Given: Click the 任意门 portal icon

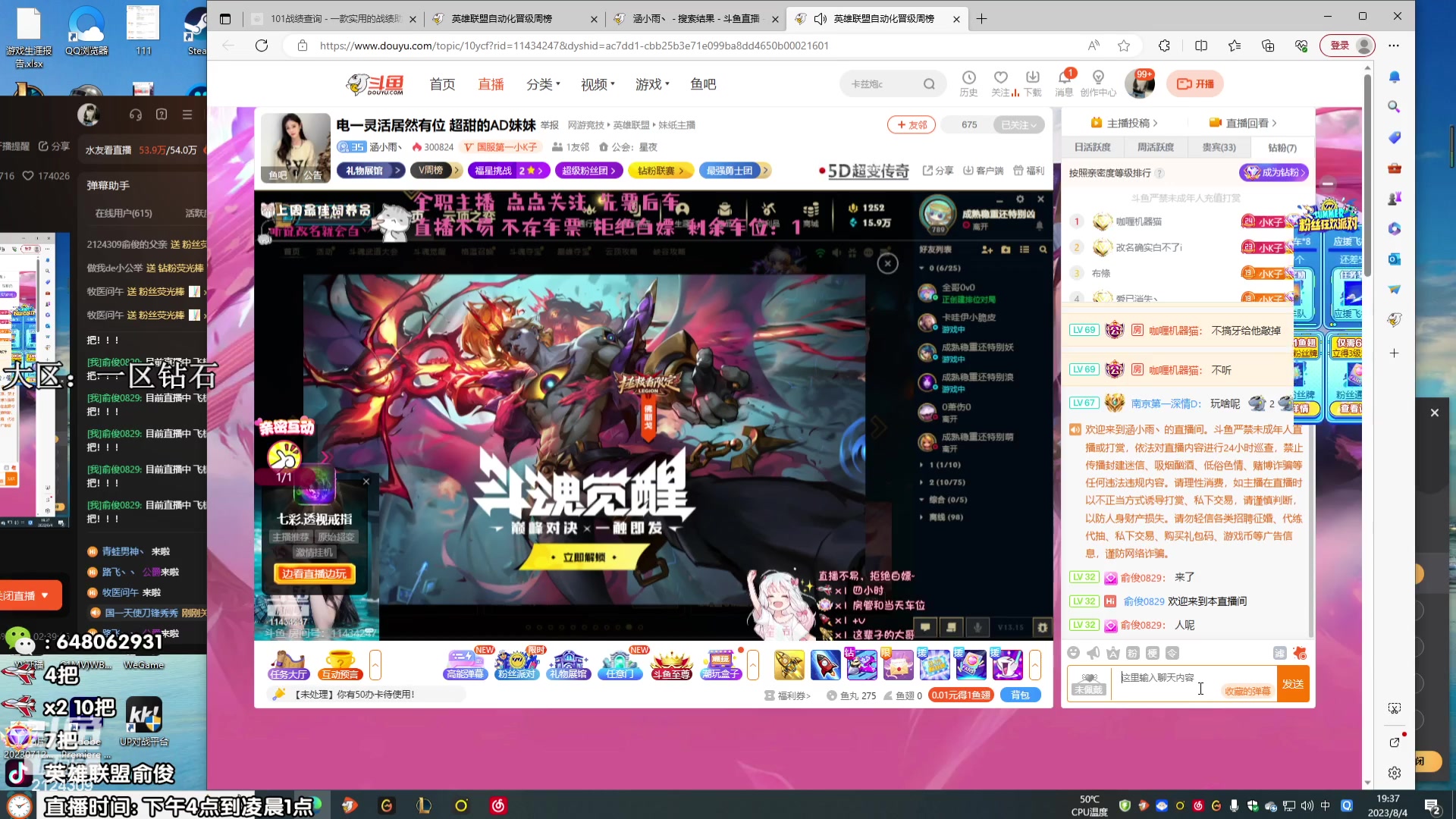Looking at the screenshot, I should click(x=620, y=665).
